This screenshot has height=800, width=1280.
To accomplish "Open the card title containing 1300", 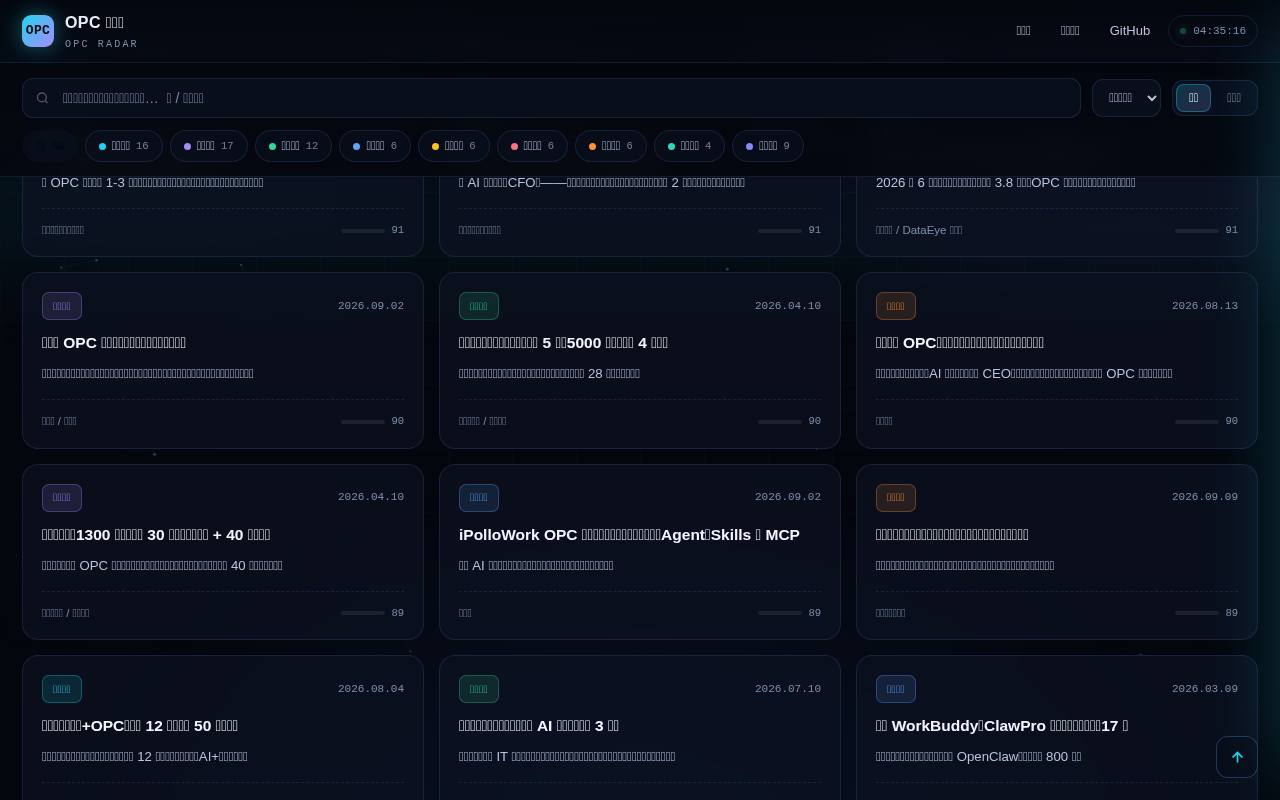I will tap(156, 535).
